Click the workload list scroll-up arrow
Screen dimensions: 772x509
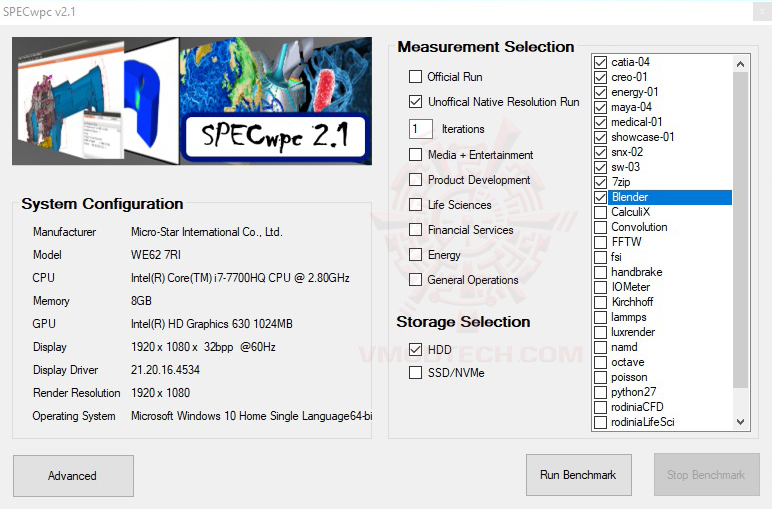(740, 64)
